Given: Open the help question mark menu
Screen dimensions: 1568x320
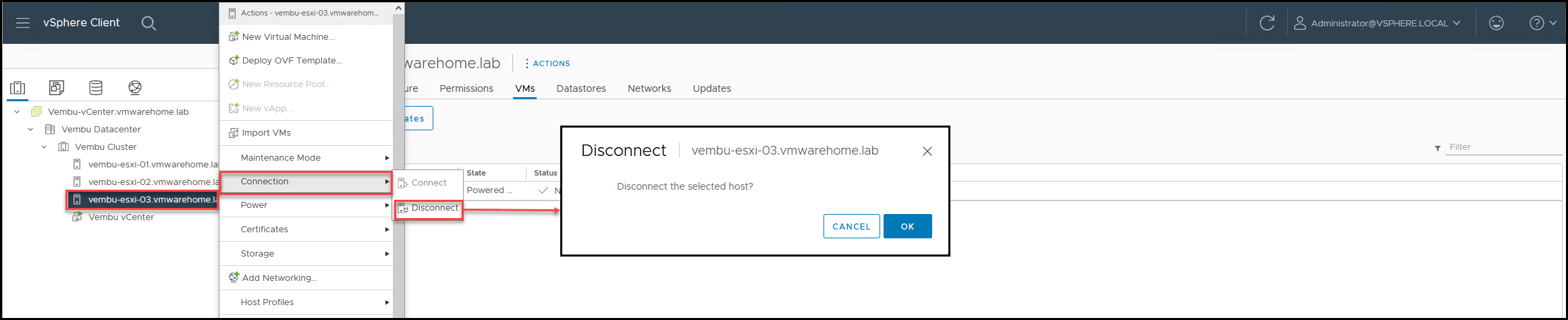Looking at the screenshot, I should coord(1542,23).
